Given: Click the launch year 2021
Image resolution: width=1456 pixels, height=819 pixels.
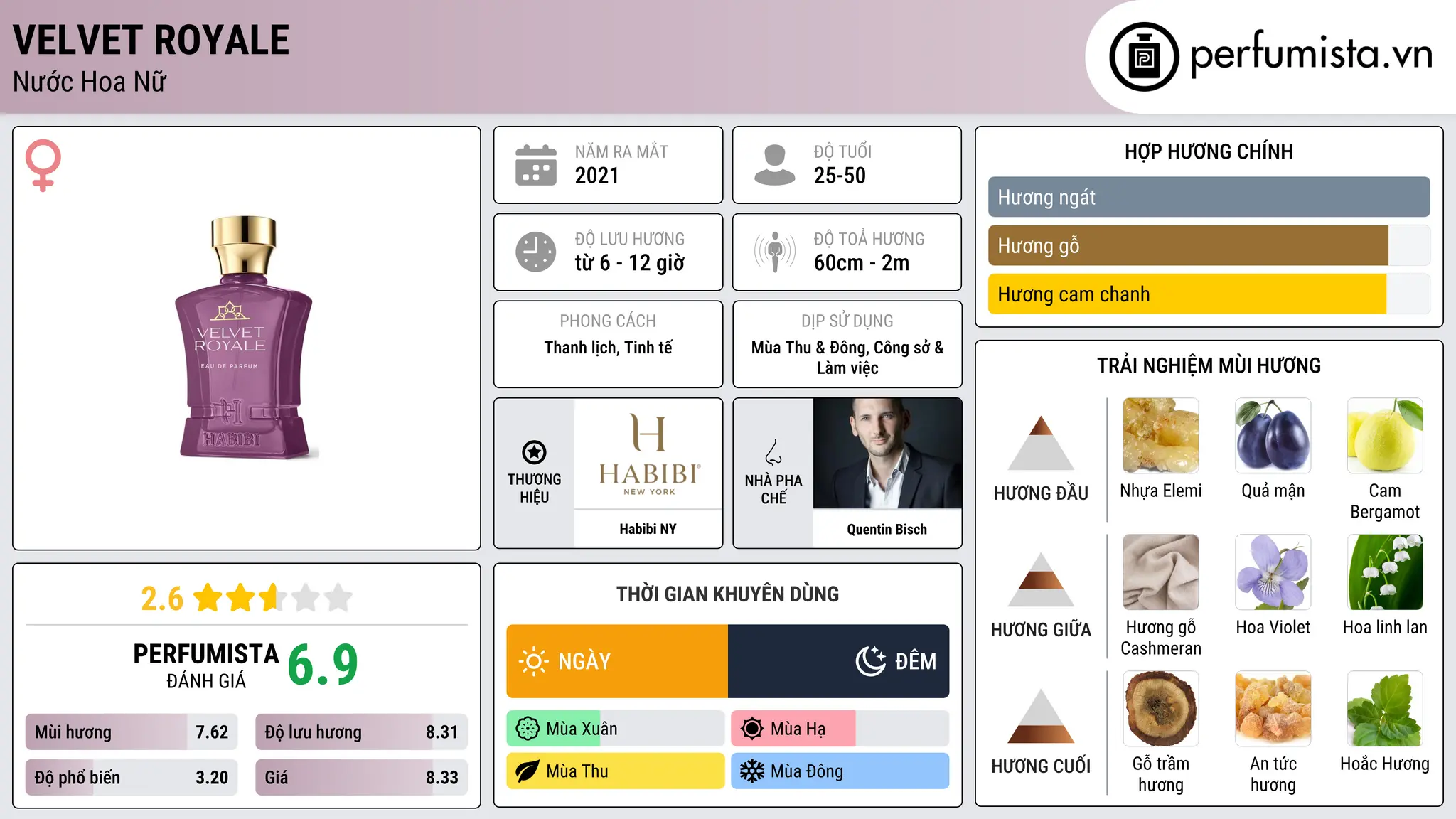Looking at the screenshot, I should pos(597,176).
